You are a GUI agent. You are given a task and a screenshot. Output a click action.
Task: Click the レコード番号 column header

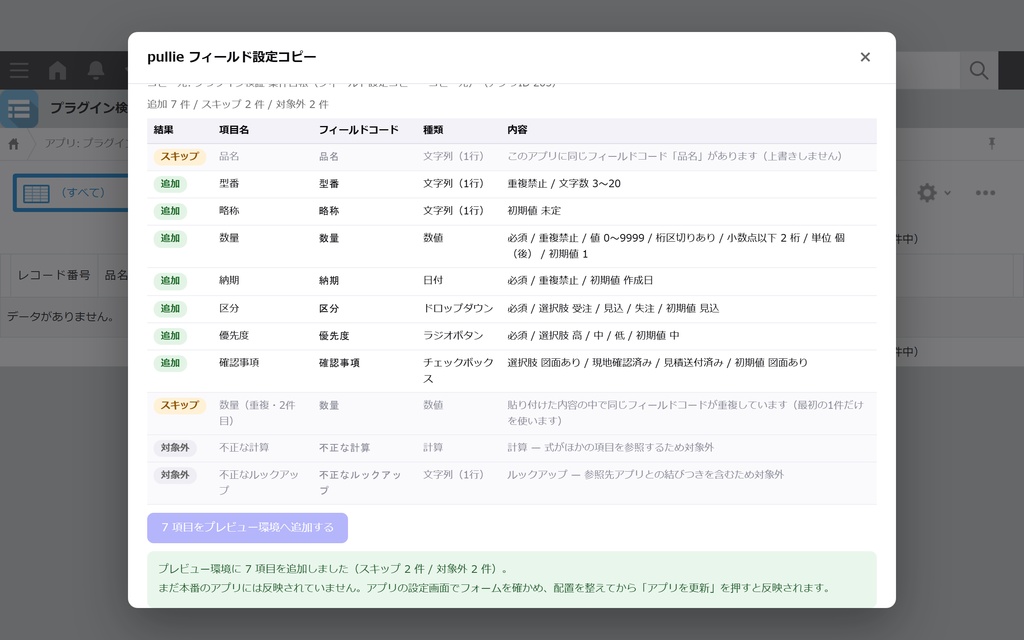[x=54, y=275]
